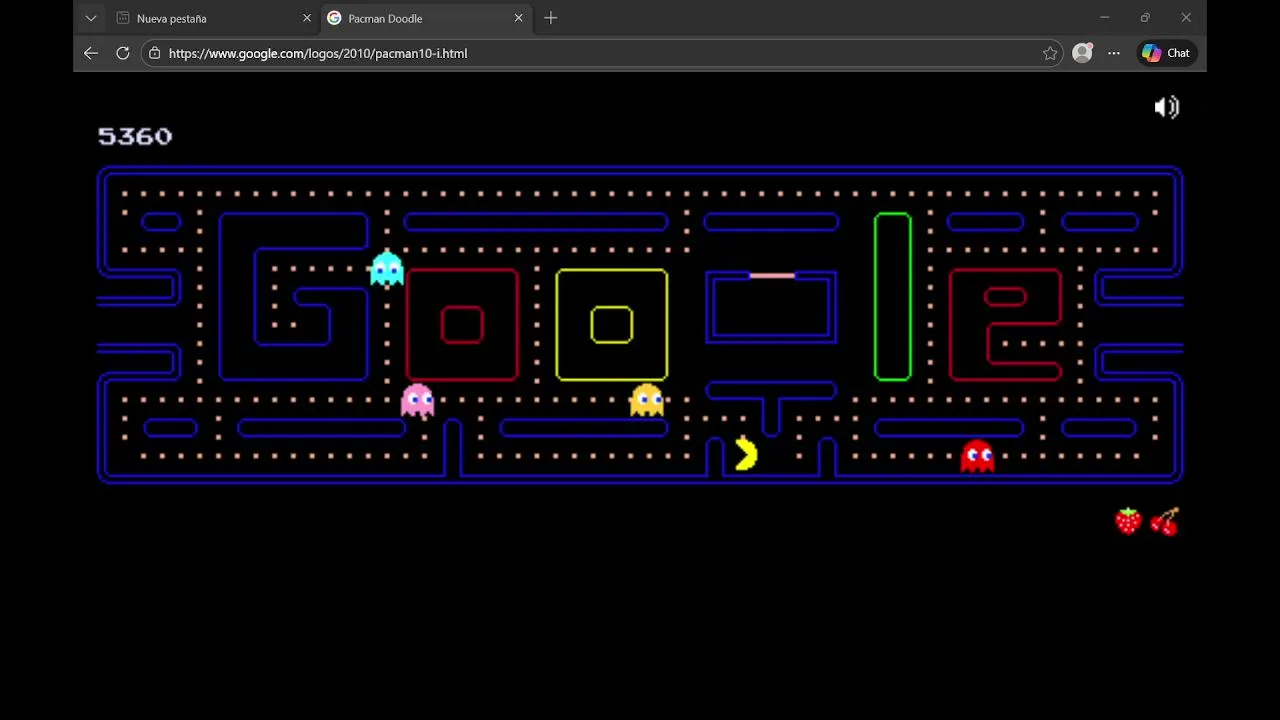Open the Copilot Chat button
Screen dimensions: 1280x720
[x=1166, y=53]
